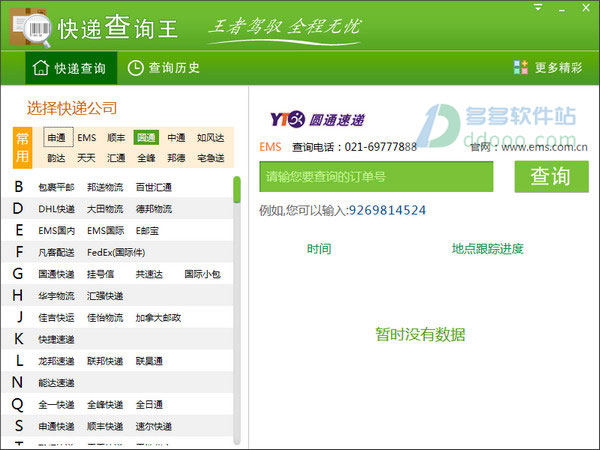Click the 时间 column header
The width and height of the screenshot is (600, 450).
click(319, 249)
